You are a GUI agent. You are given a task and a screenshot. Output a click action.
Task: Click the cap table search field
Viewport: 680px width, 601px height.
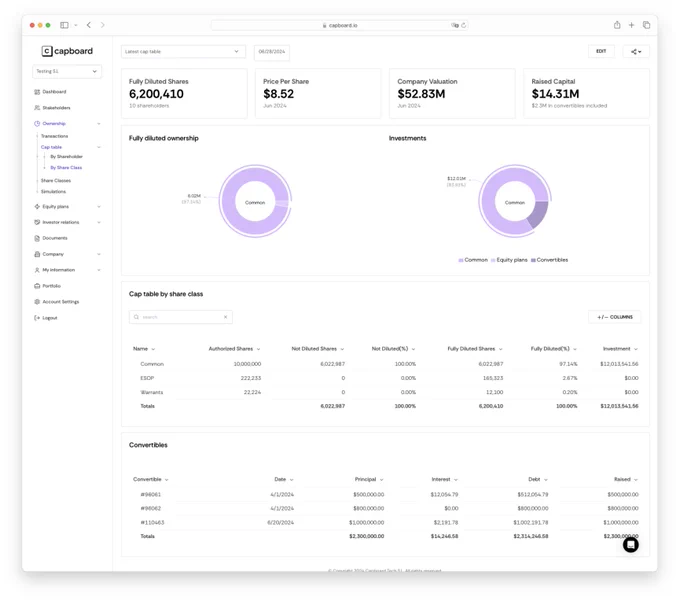pyautogui.click(x=180, y=317)
